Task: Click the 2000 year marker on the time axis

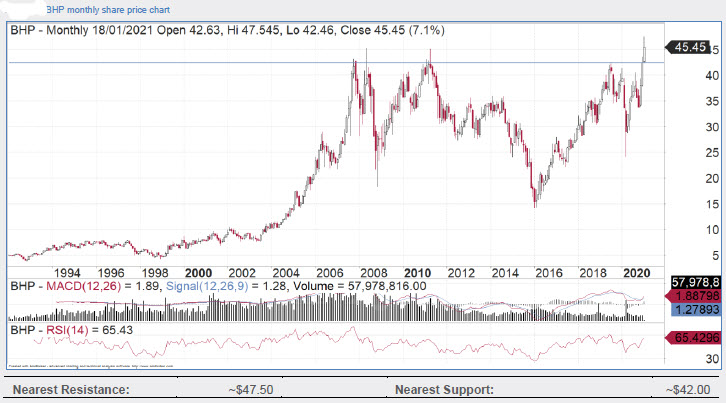Action: click(x=198, y=272)
